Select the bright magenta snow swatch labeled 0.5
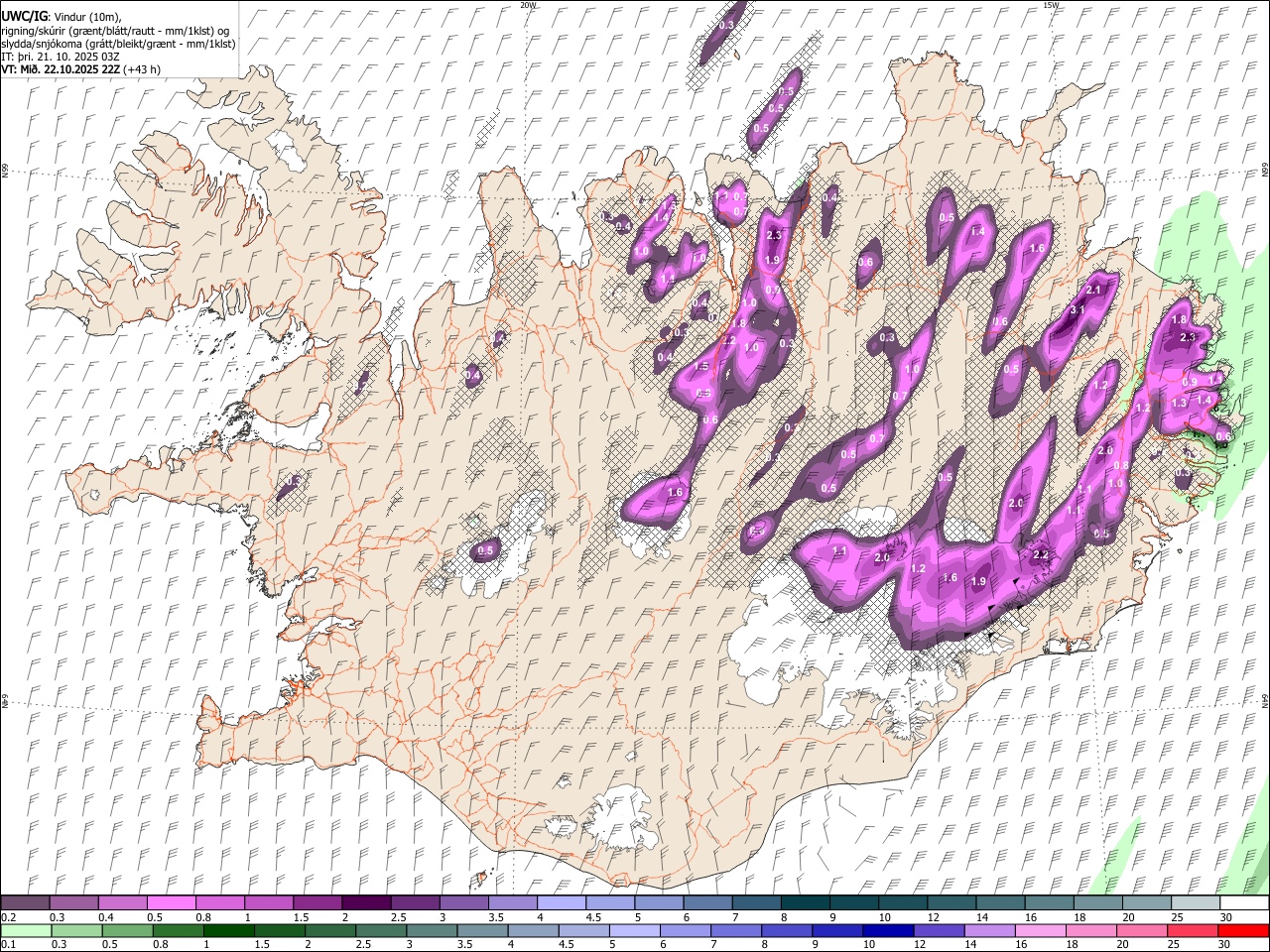The width and height of the screenshot is (1270, 952). point(171,902)
